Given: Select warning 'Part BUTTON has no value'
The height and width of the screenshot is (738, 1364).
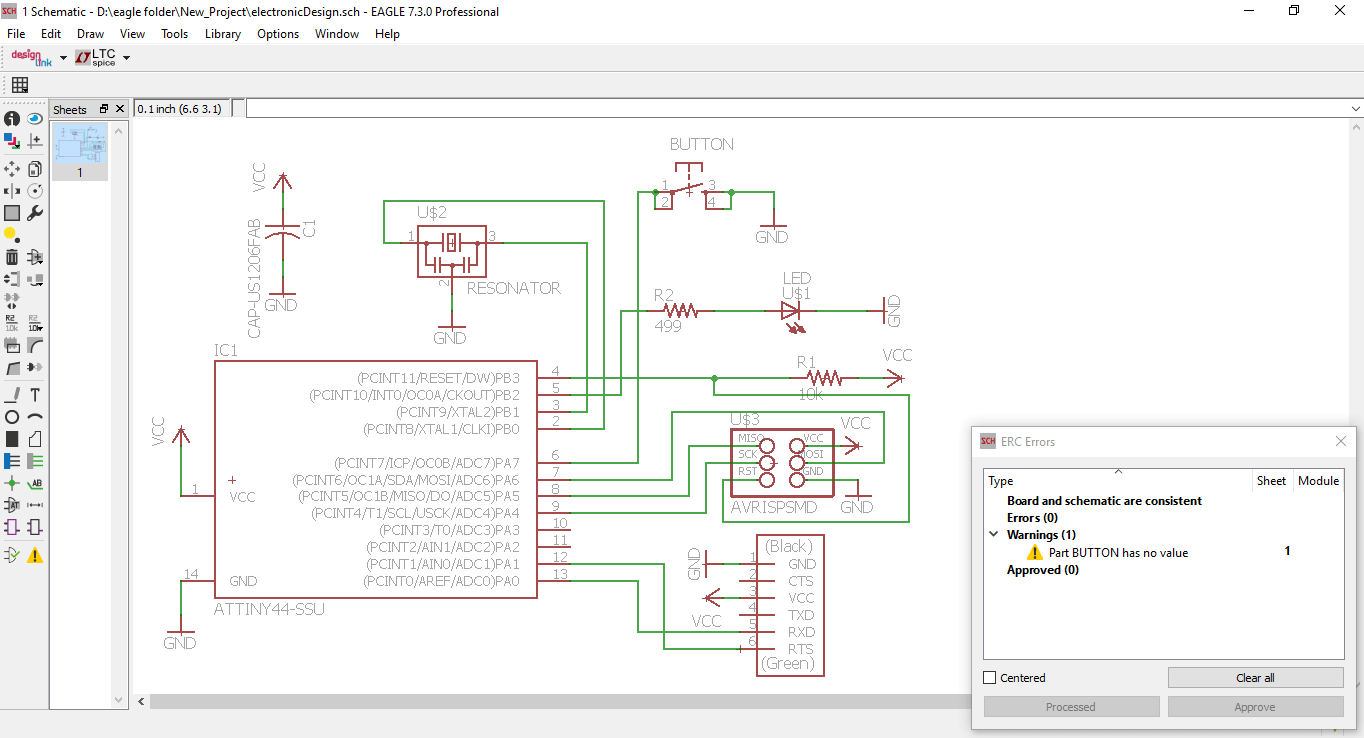Looking at the screenshot, I should [x=1118, y=552].
